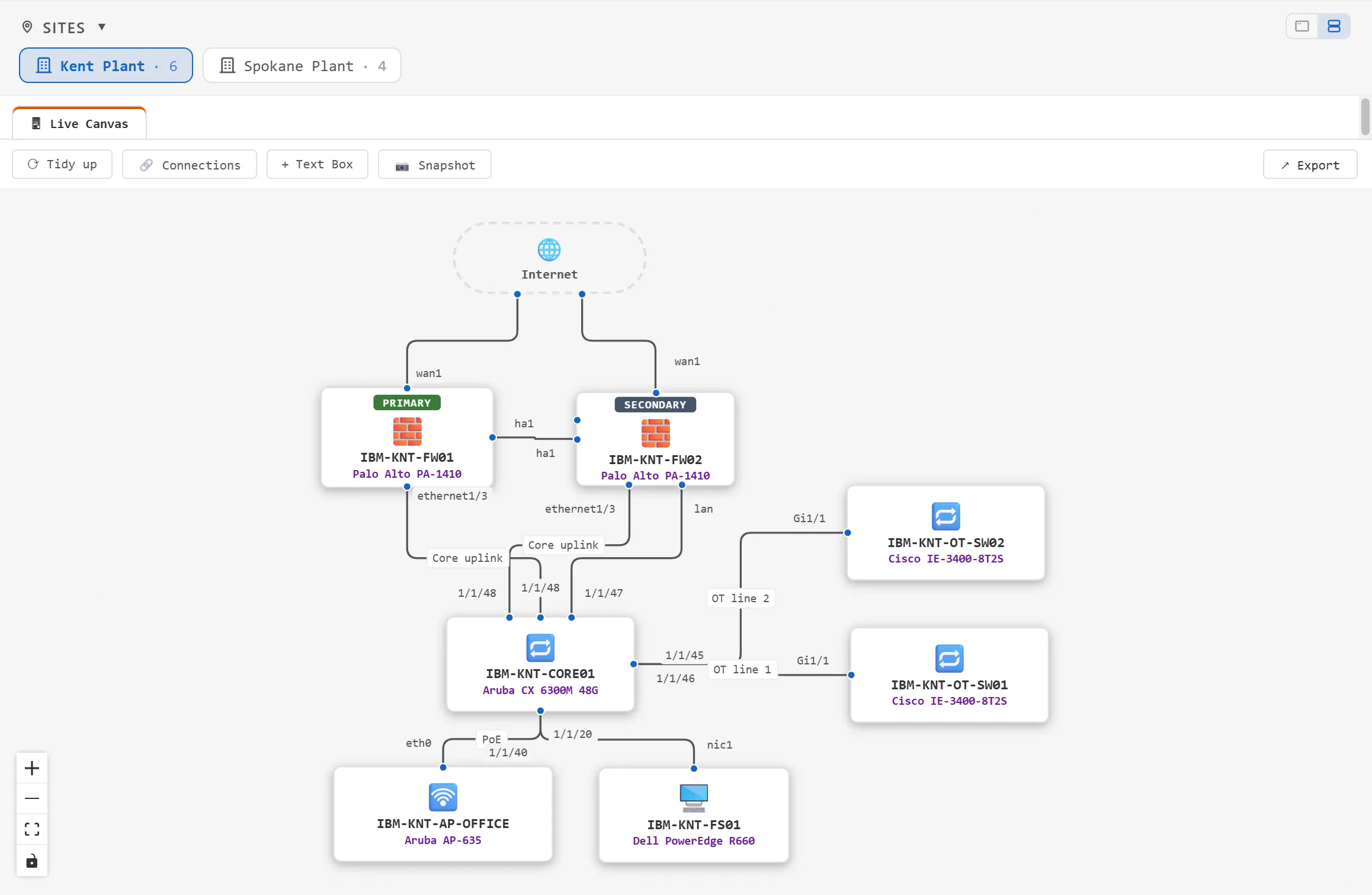Select the IBM-KNT-AP-OFFICE wireless icon
Viewport: 1372px width, 895px height.
443,797
